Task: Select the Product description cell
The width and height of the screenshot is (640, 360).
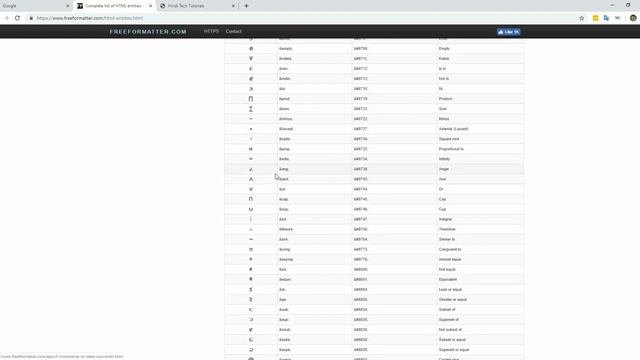Action: pos(480,99)
